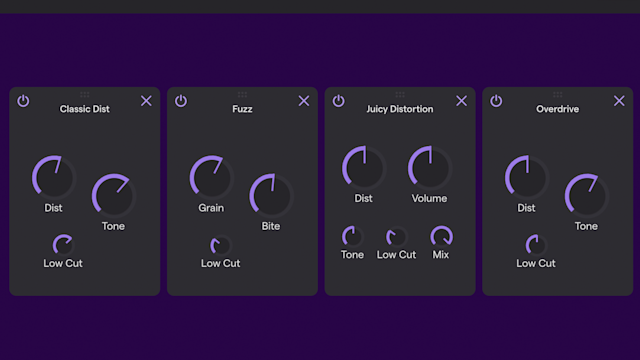Click the Volume knob in Juicy Distortion

click(430, 168)
